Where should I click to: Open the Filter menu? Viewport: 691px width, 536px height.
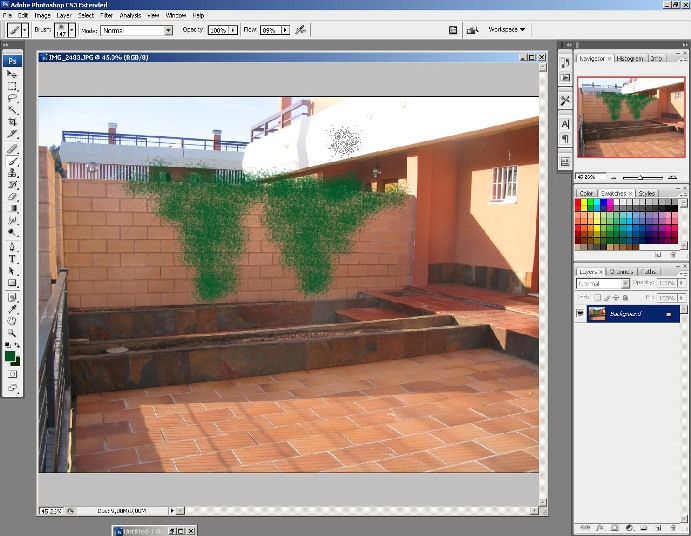pyautogui.click(x=106, y=15)
